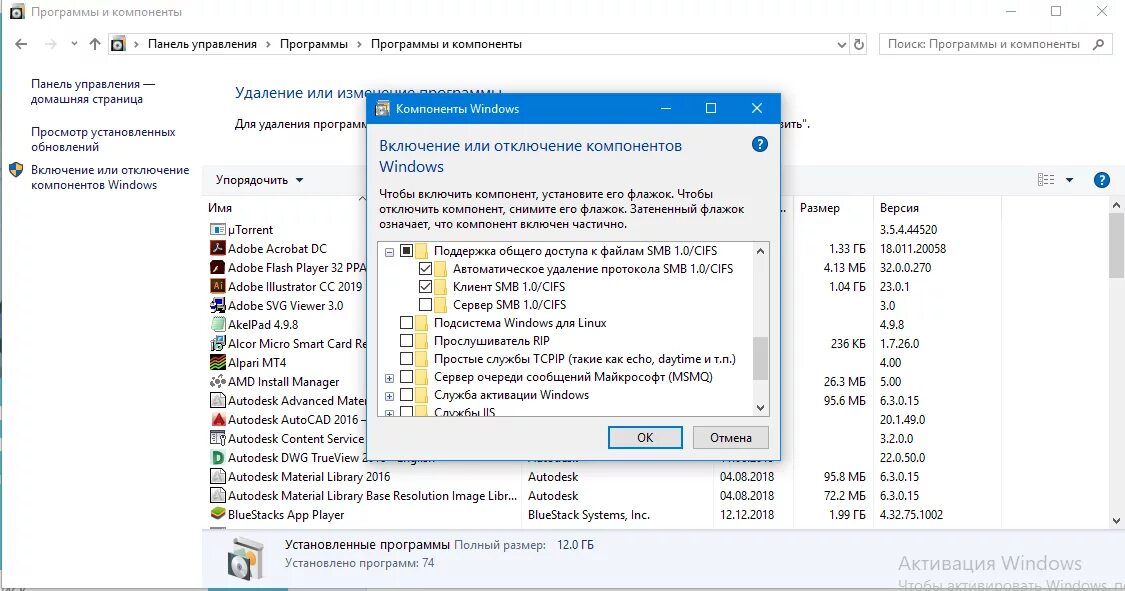Open Включение или отключение компонентов Windows link
Viewport: 1125px width, 591px height.
[110, 177]
